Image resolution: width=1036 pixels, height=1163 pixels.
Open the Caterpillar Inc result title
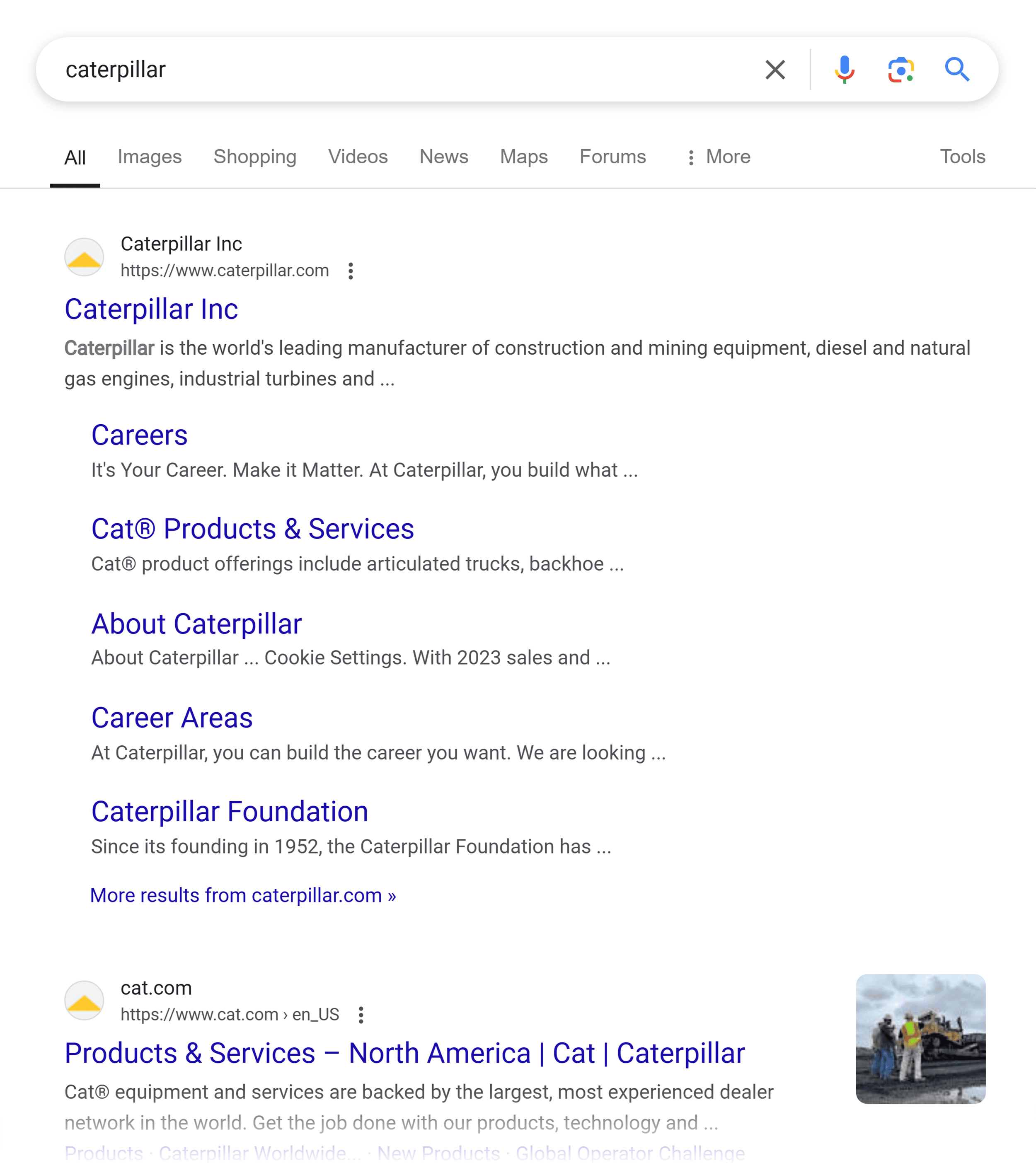coord(151,309)
